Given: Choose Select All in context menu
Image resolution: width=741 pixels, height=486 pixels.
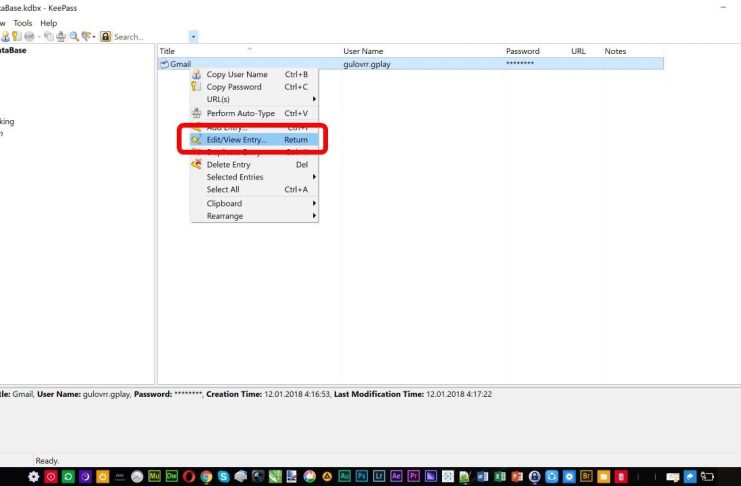Looking at the screenshot, I should pos(254,189).
